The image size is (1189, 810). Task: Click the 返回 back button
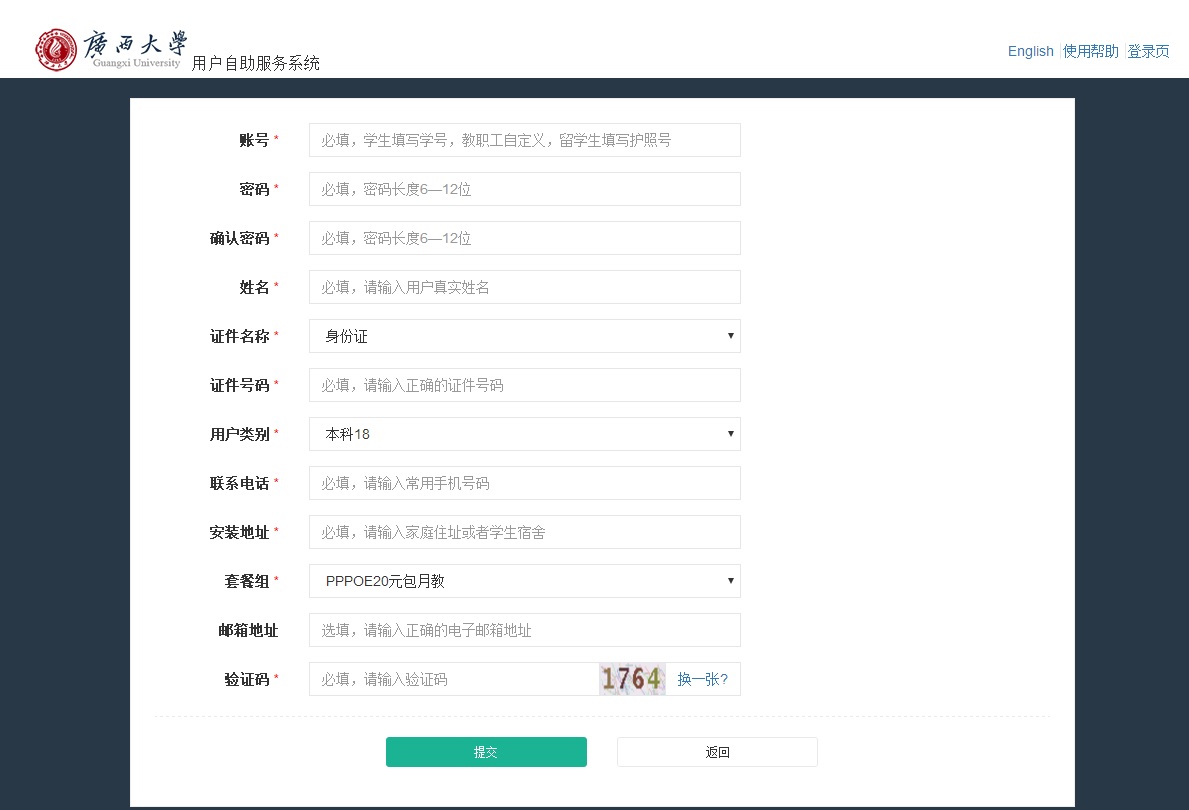tap(717, 752)
